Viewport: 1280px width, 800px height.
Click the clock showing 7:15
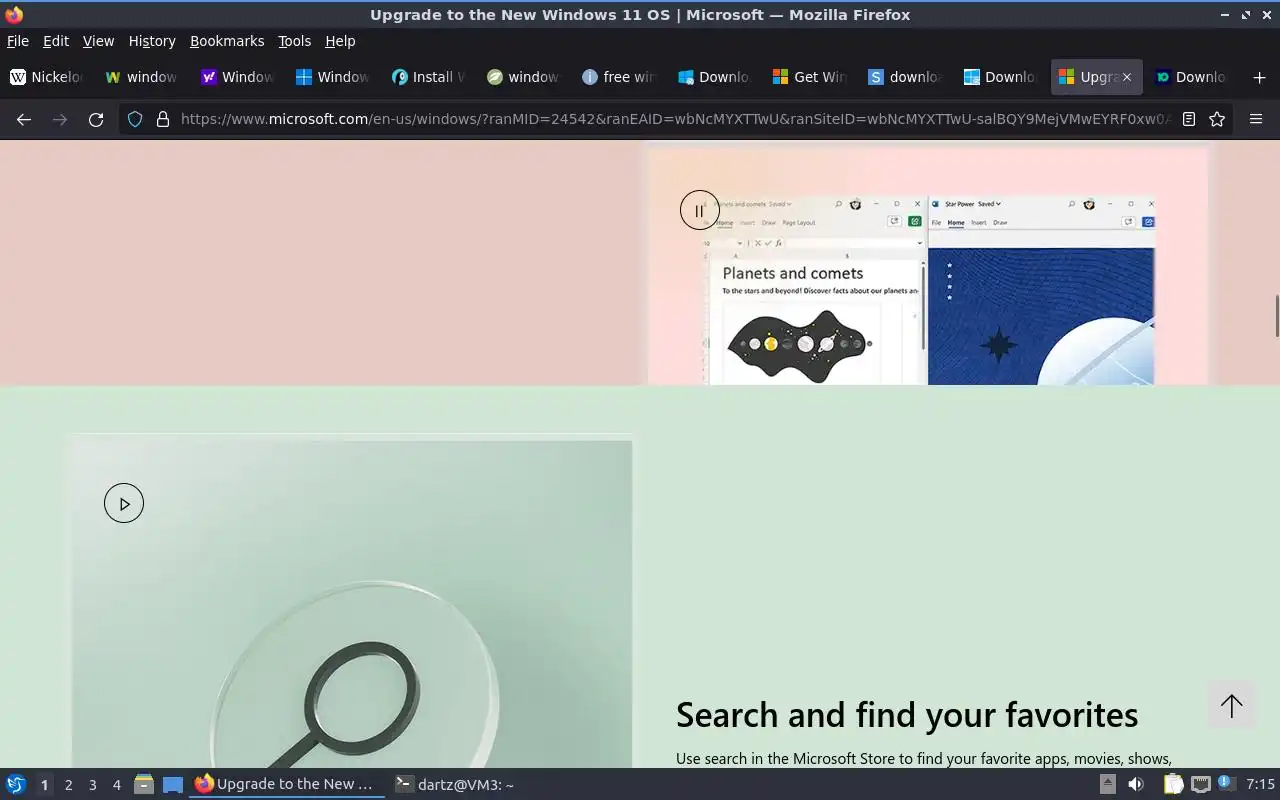click(x=1260, y=784)
